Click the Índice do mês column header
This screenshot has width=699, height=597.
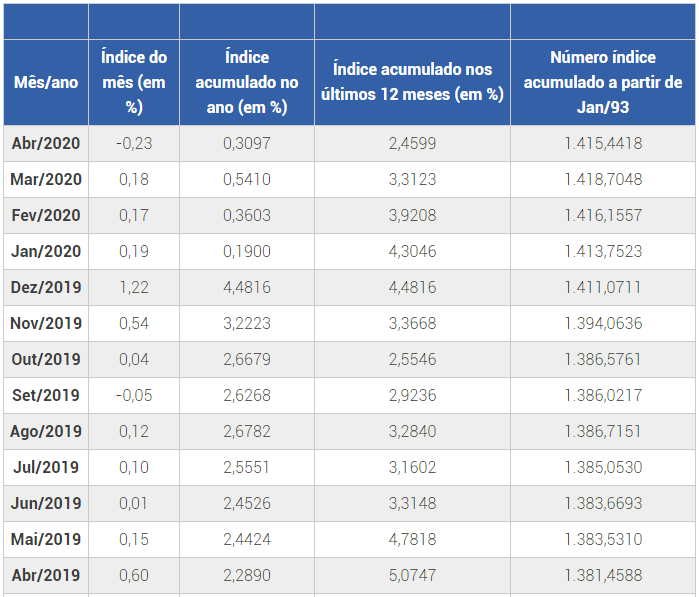[134, 82]
